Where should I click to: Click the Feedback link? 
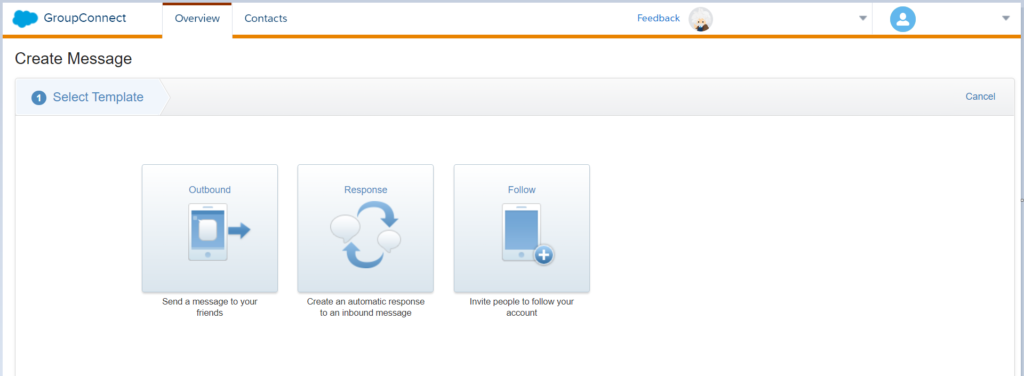(658, 18)
